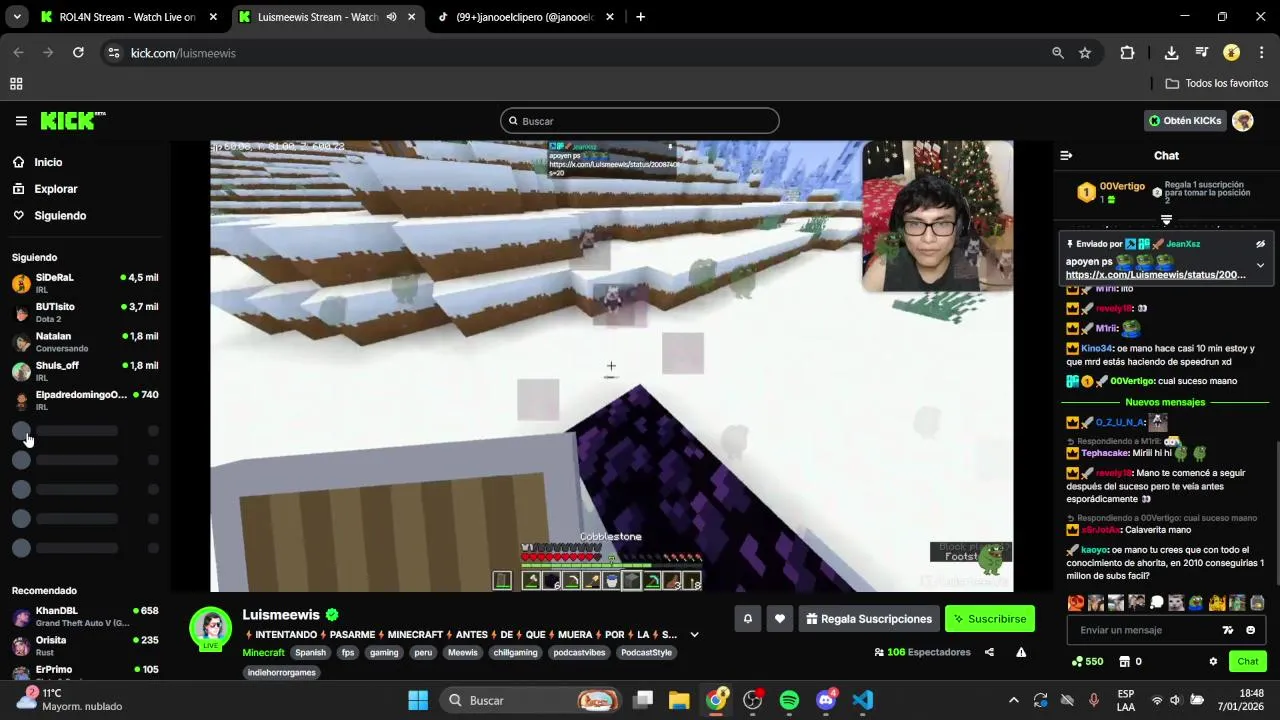Switch to ROL4N Stream browser tab

(x=127, y=17)
